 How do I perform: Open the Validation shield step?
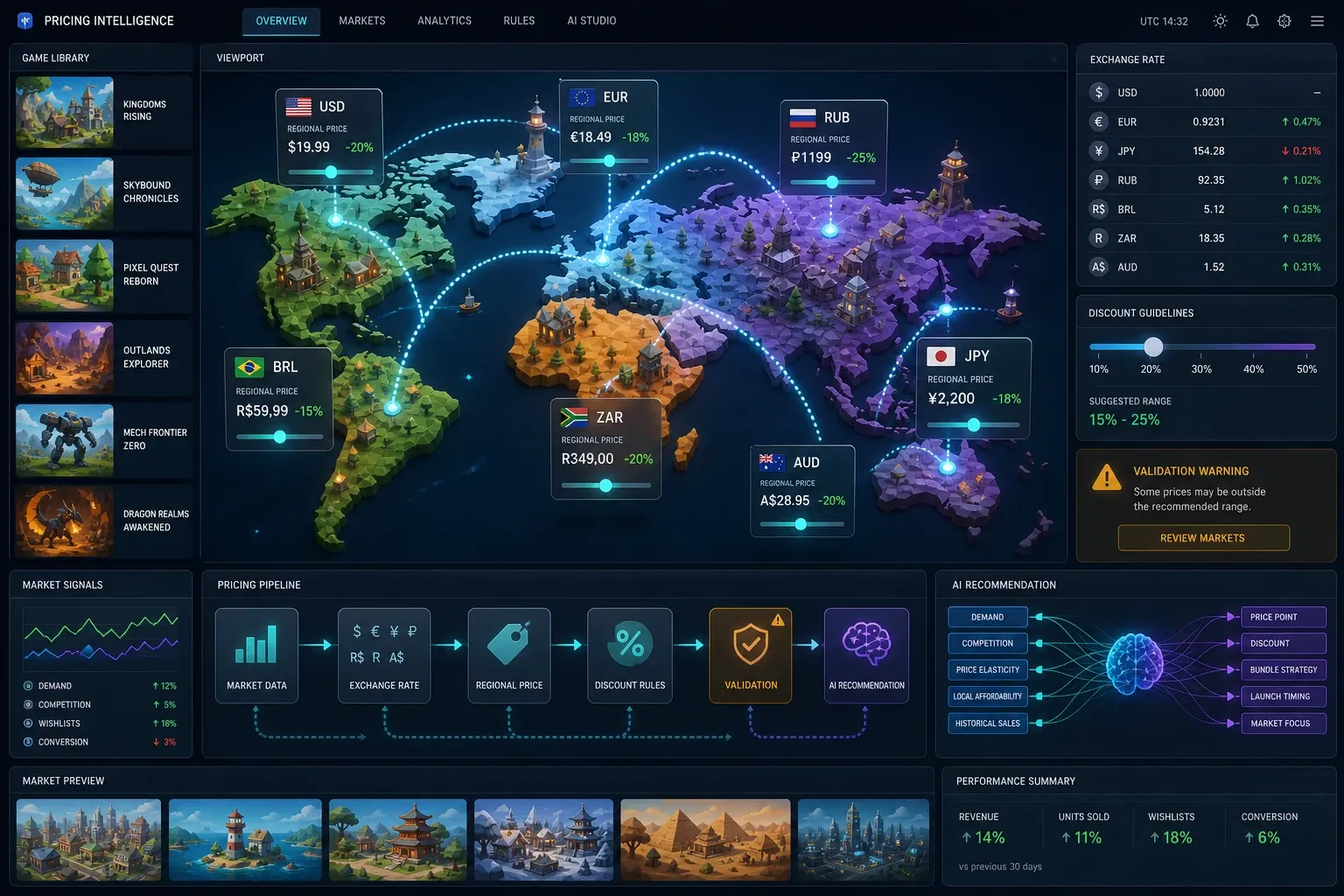click(751, 655)
